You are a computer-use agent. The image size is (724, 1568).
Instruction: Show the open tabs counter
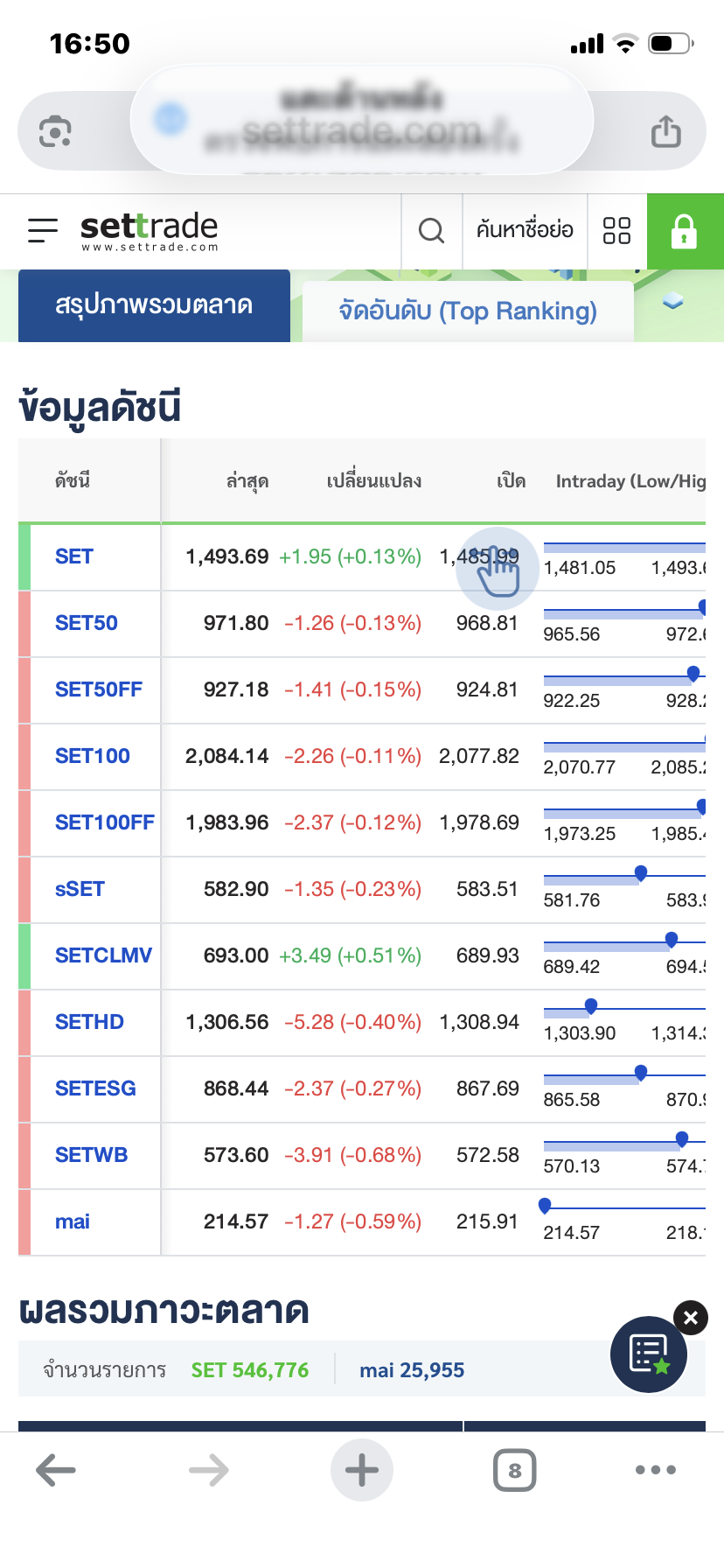click(514, 1470)
